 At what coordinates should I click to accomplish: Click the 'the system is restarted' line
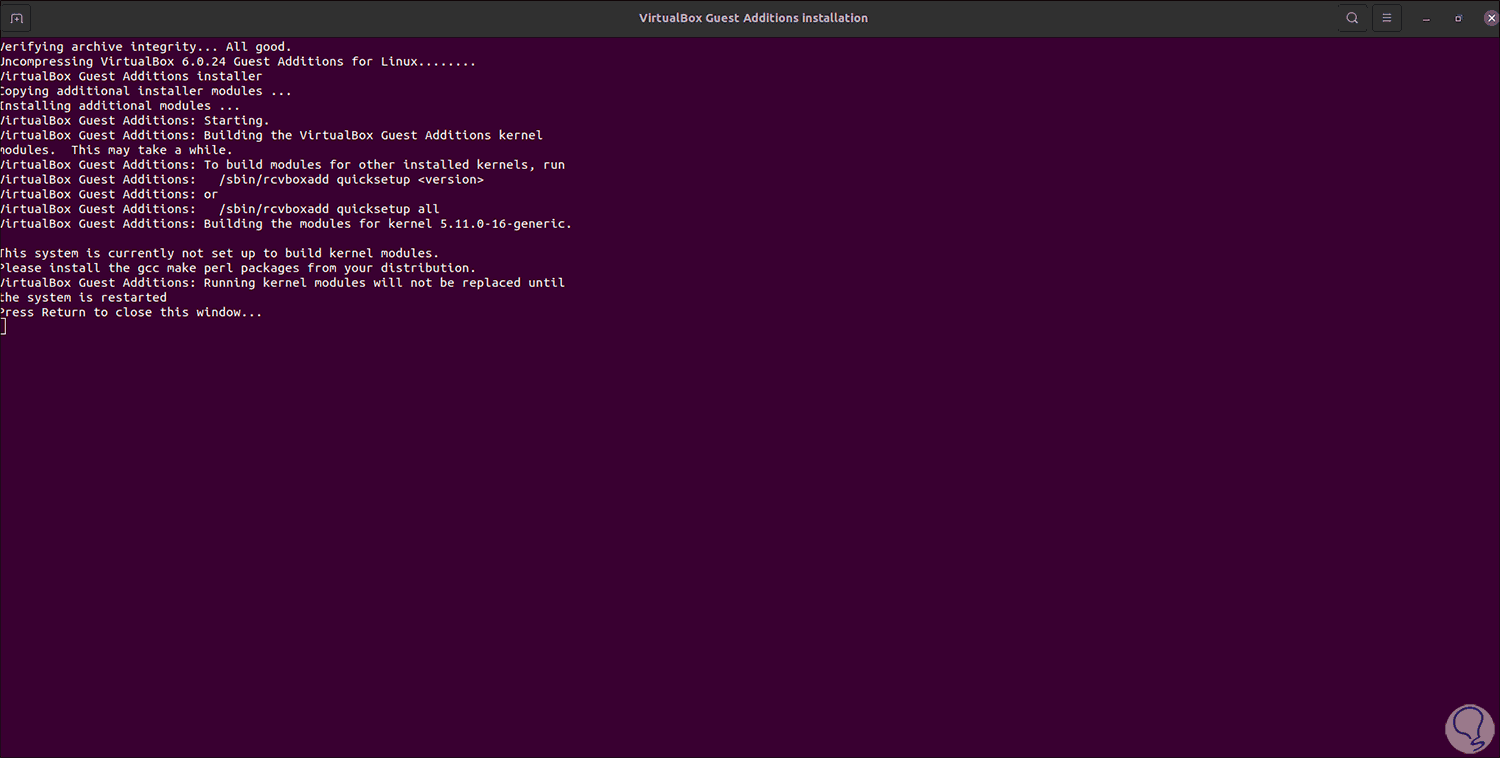pyautogui.click(x=83, y=297)
